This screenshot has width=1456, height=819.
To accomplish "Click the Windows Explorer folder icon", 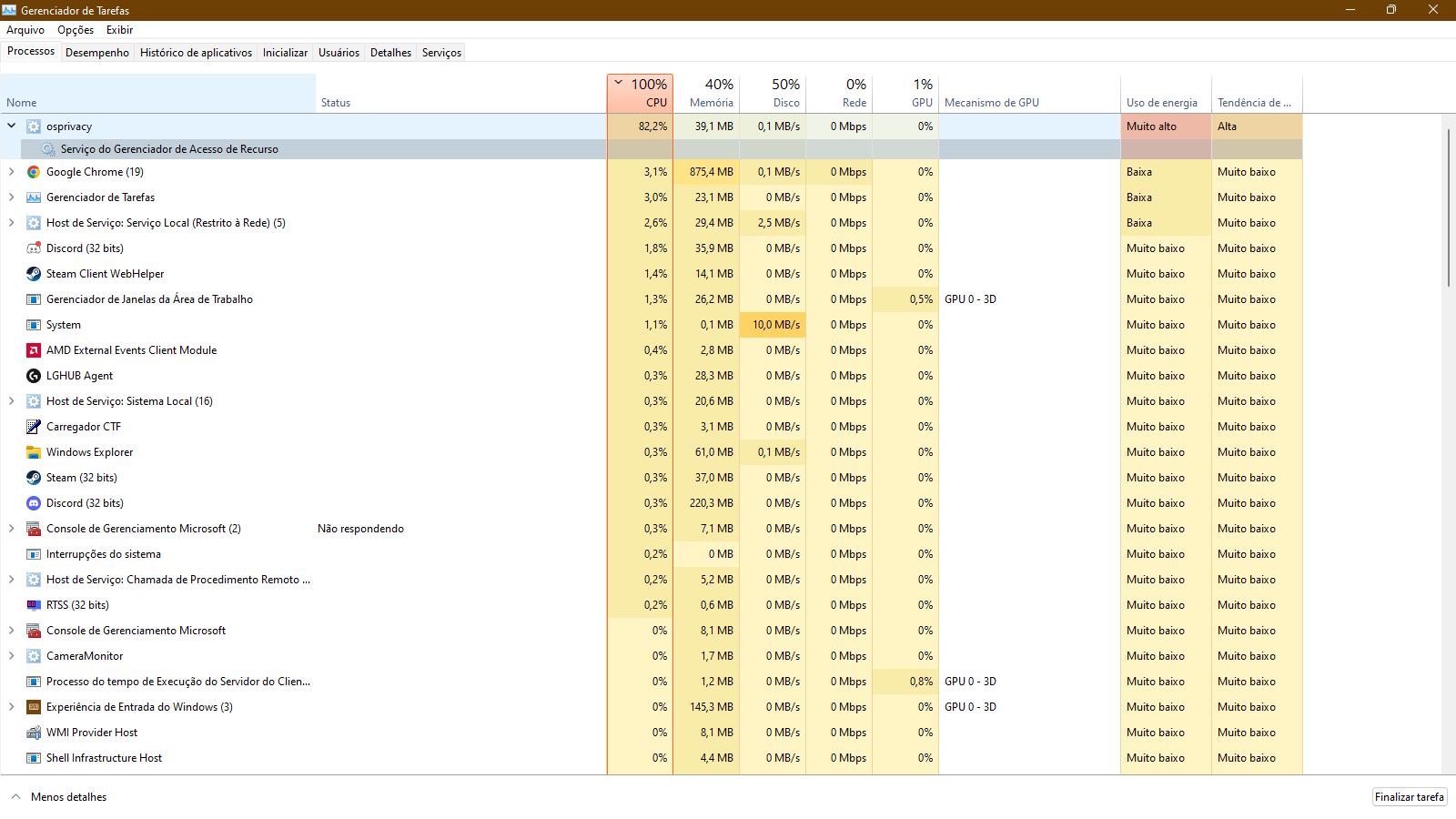I will (x=34, y=452).
